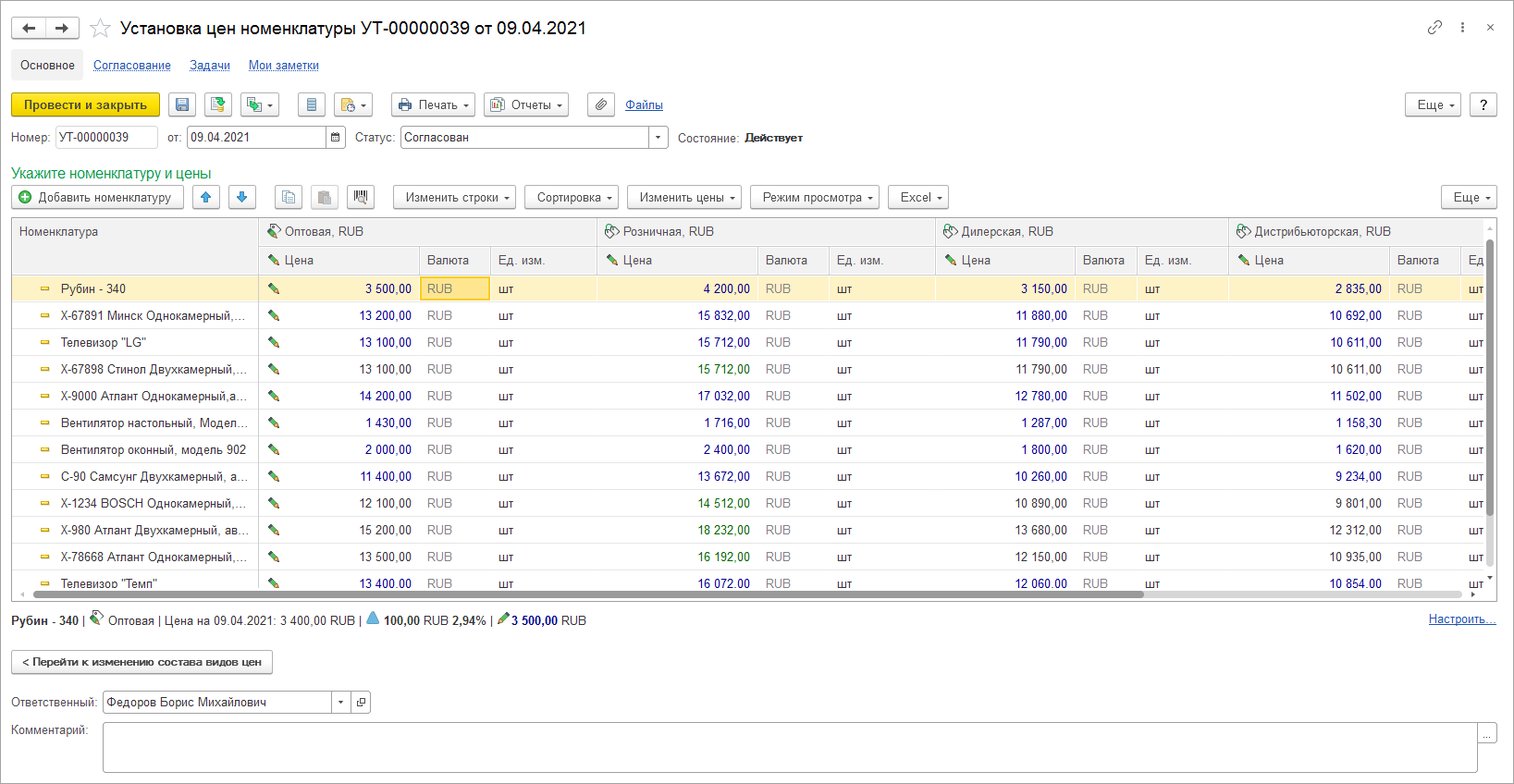Click the barcode search icon

[361, 198]
